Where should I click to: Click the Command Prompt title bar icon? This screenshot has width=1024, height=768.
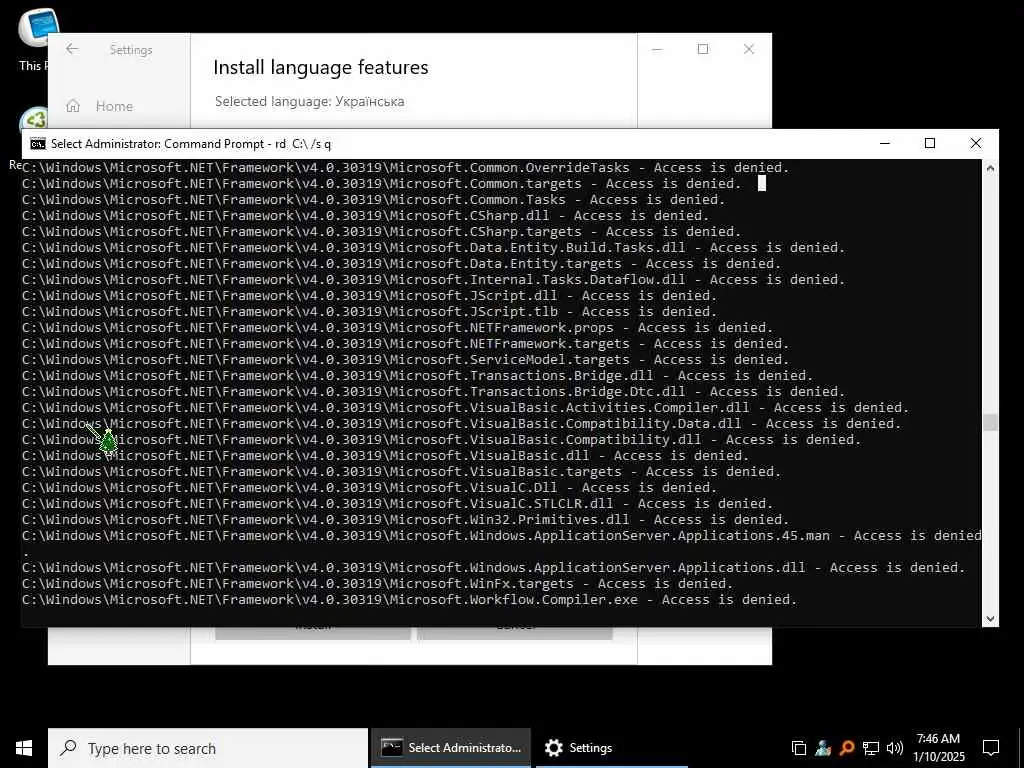(x=38, y=144)
